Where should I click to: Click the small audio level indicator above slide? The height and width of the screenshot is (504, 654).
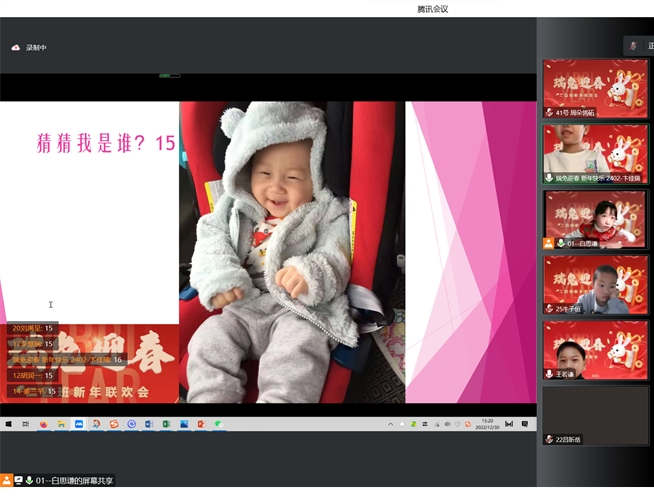point(170,76)
